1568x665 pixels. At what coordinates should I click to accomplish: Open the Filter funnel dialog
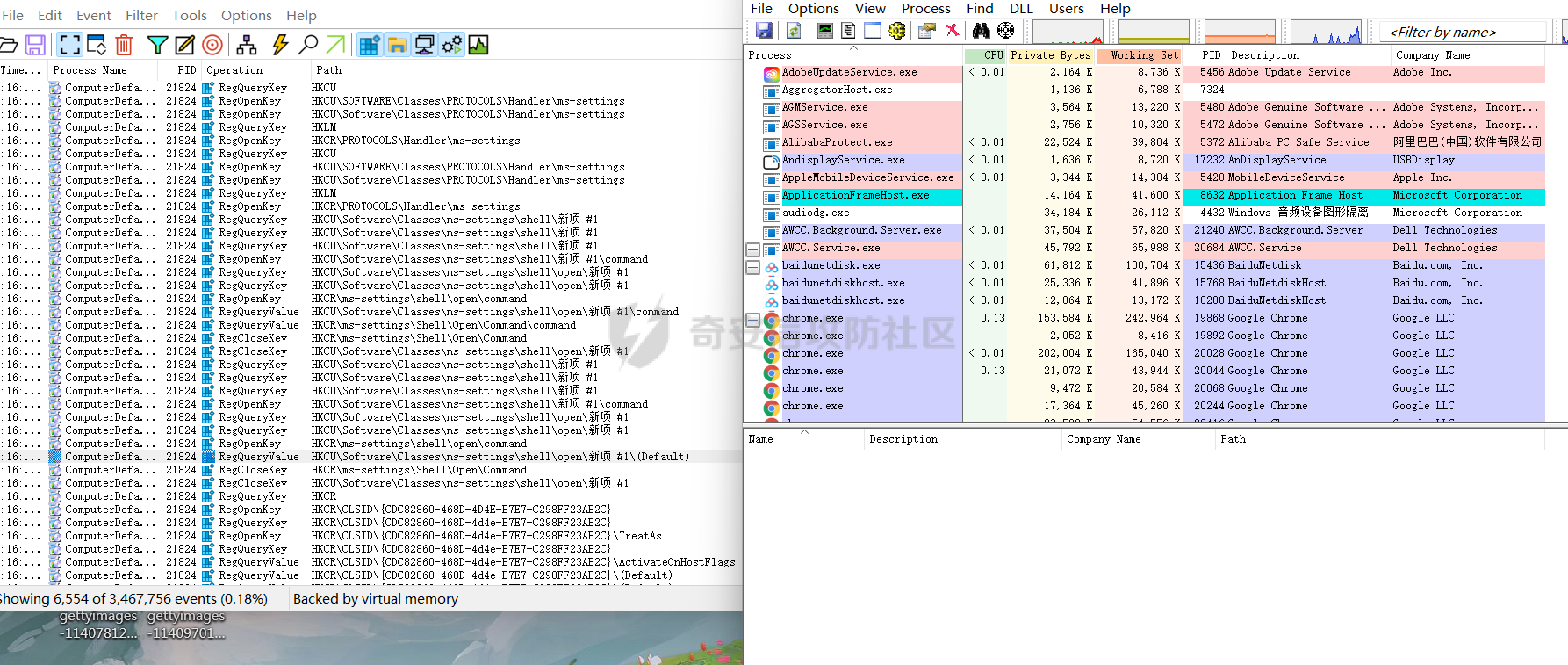coord(158,45)
